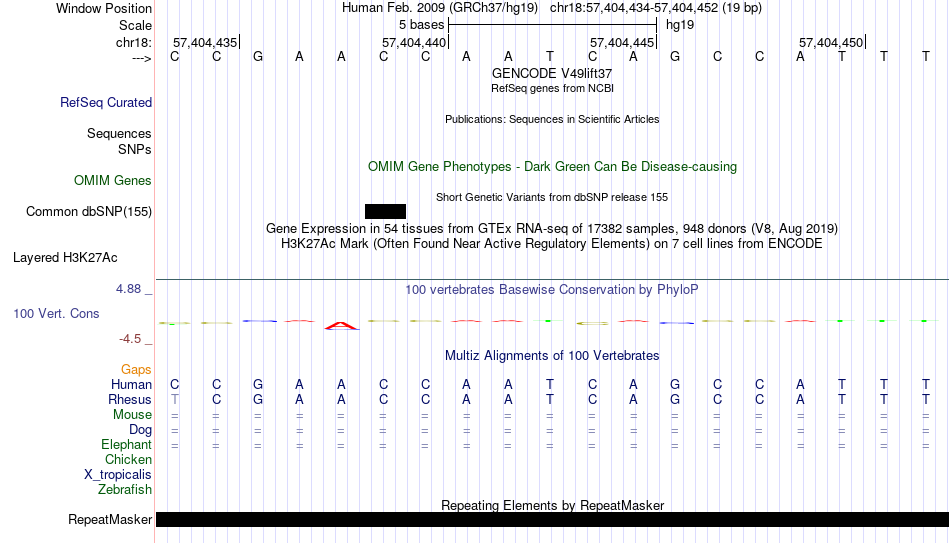Click the 57,404,440 position marker

coord(414,42)
